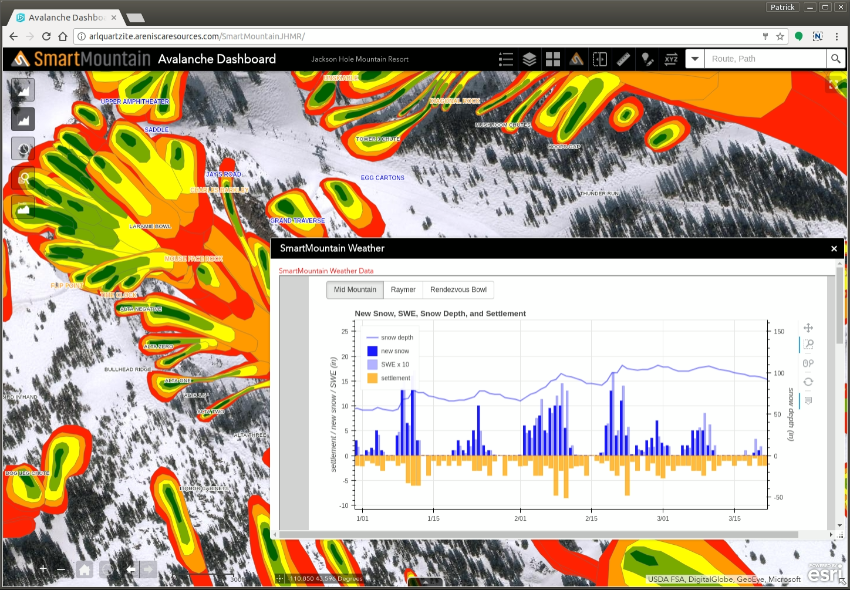Select the Mid Mountain station tab
This screenshot has width=850, height=590.
tap(355, 290)
